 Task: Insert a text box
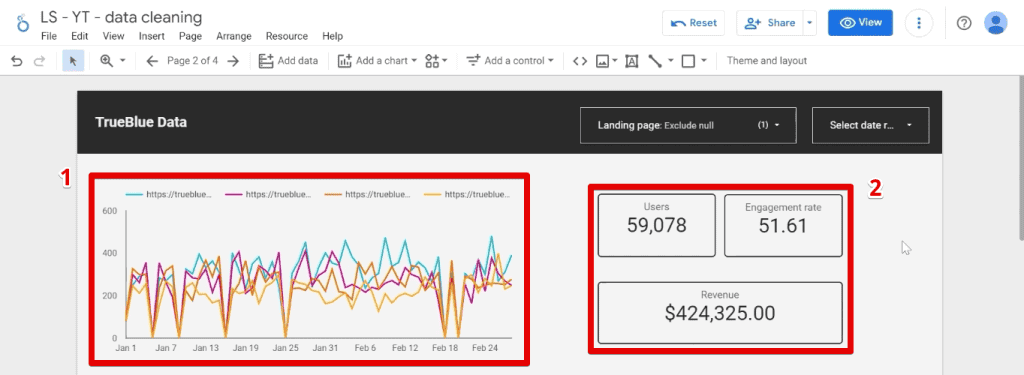pyautogui.click(x=632, y=61)
